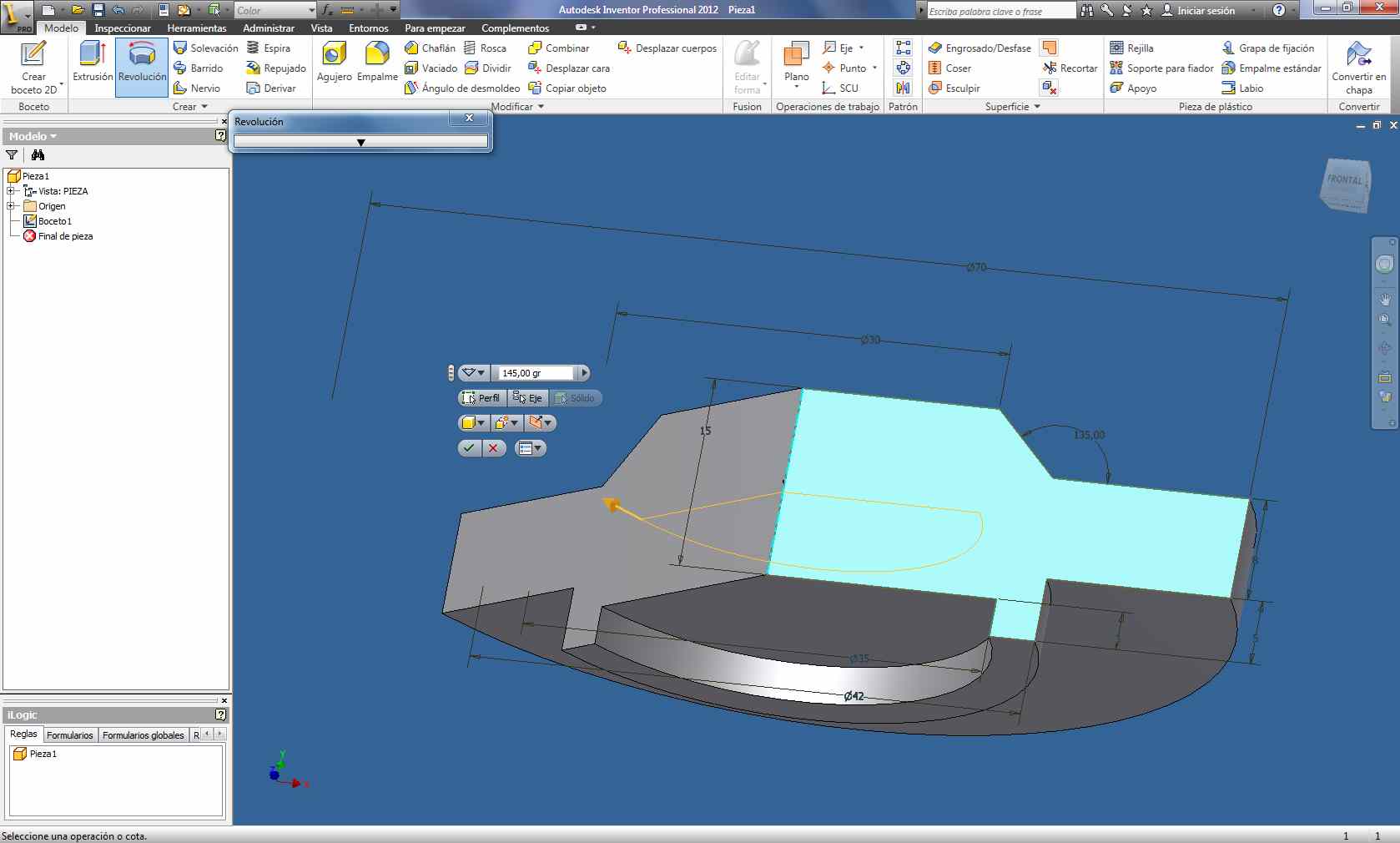The image size is (1400, 843).
Task: Select Final de pieza in the model tree
Action: click(58, 236)
